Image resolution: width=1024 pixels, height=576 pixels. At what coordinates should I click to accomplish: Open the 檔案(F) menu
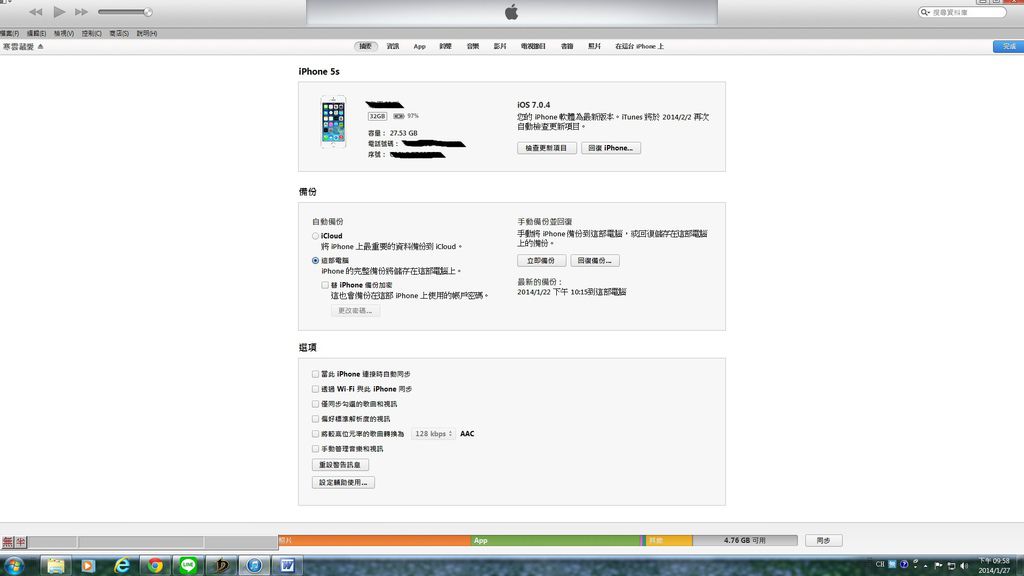pos(9,33)
